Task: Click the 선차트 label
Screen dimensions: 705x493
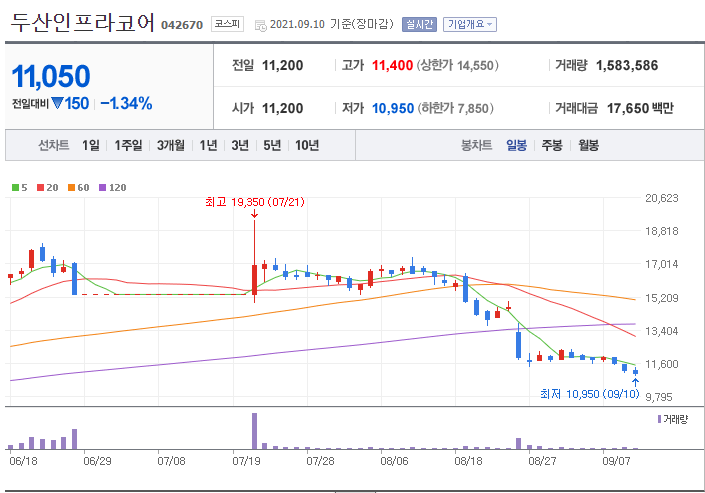Action: tap(54, 145)
